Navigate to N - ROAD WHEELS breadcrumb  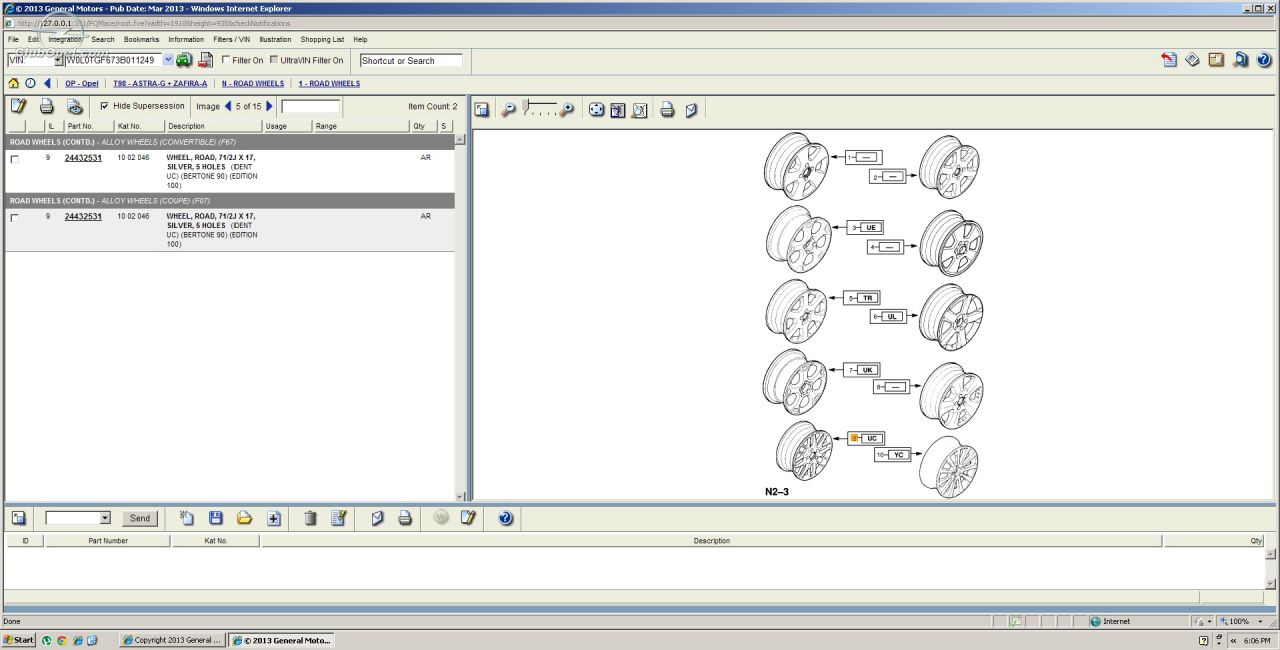(253, 84)
